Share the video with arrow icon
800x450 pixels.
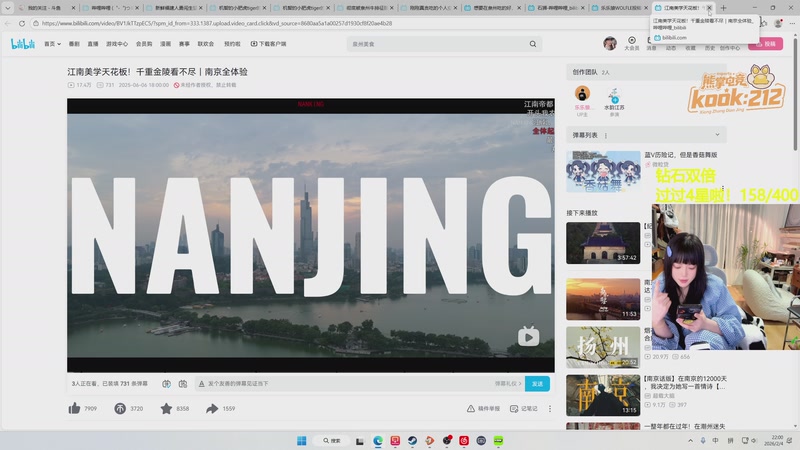[x=212, y=408]
